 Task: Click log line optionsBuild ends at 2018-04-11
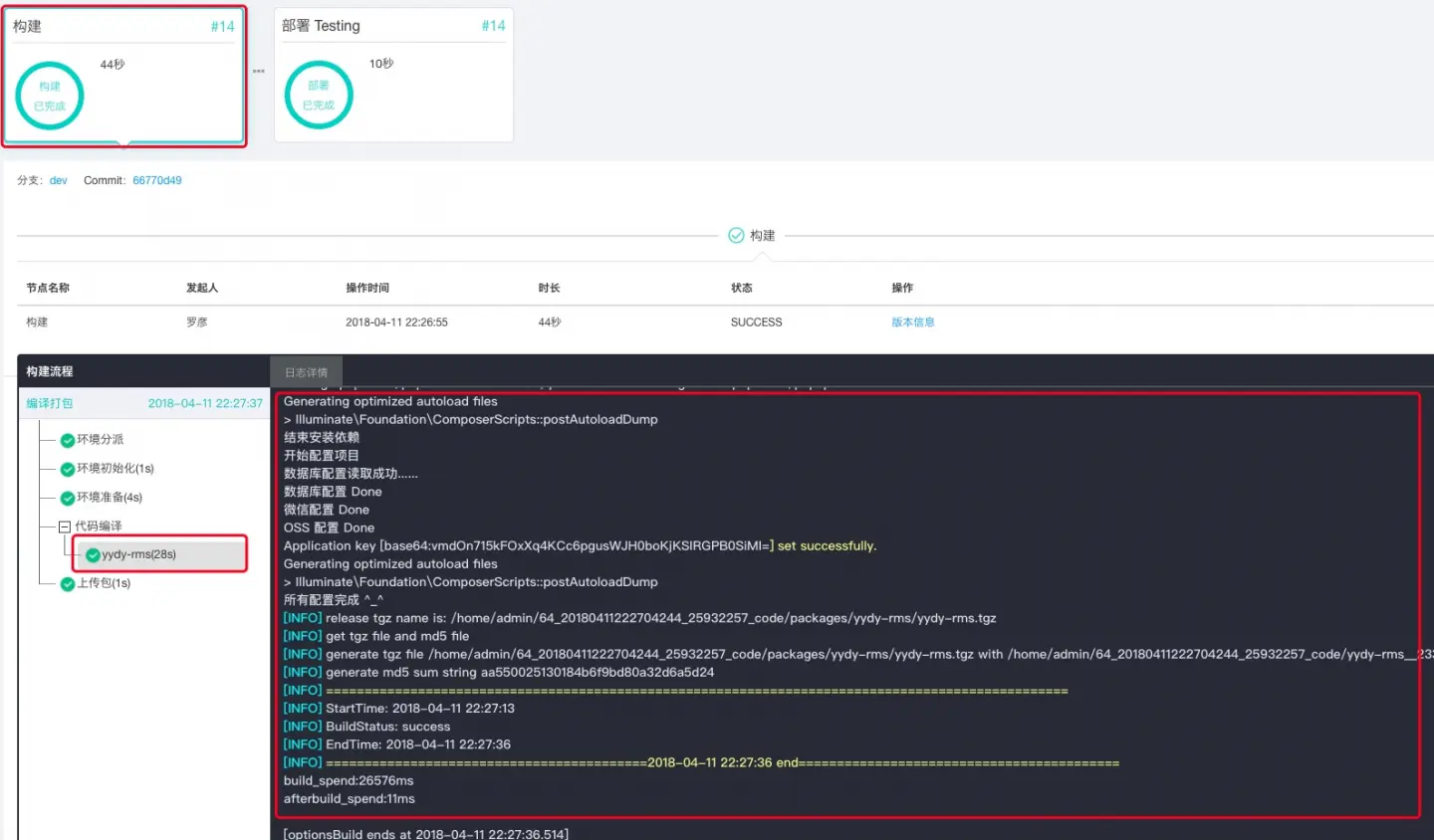(x=426, y=834)
